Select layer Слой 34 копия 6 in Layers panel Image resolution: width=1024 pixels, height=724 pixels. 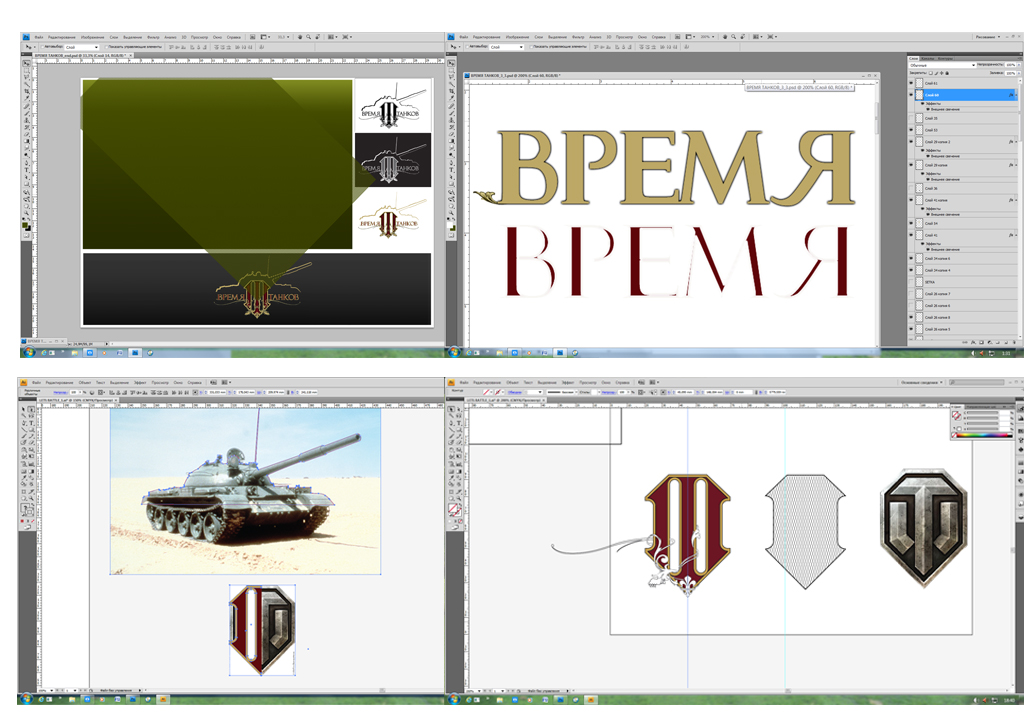pyautogui.click(x=963, y=259)
